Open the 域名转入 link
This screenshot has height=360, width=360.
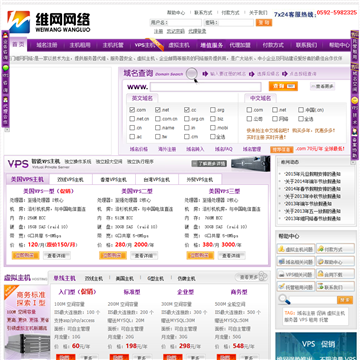pos(195,149)
